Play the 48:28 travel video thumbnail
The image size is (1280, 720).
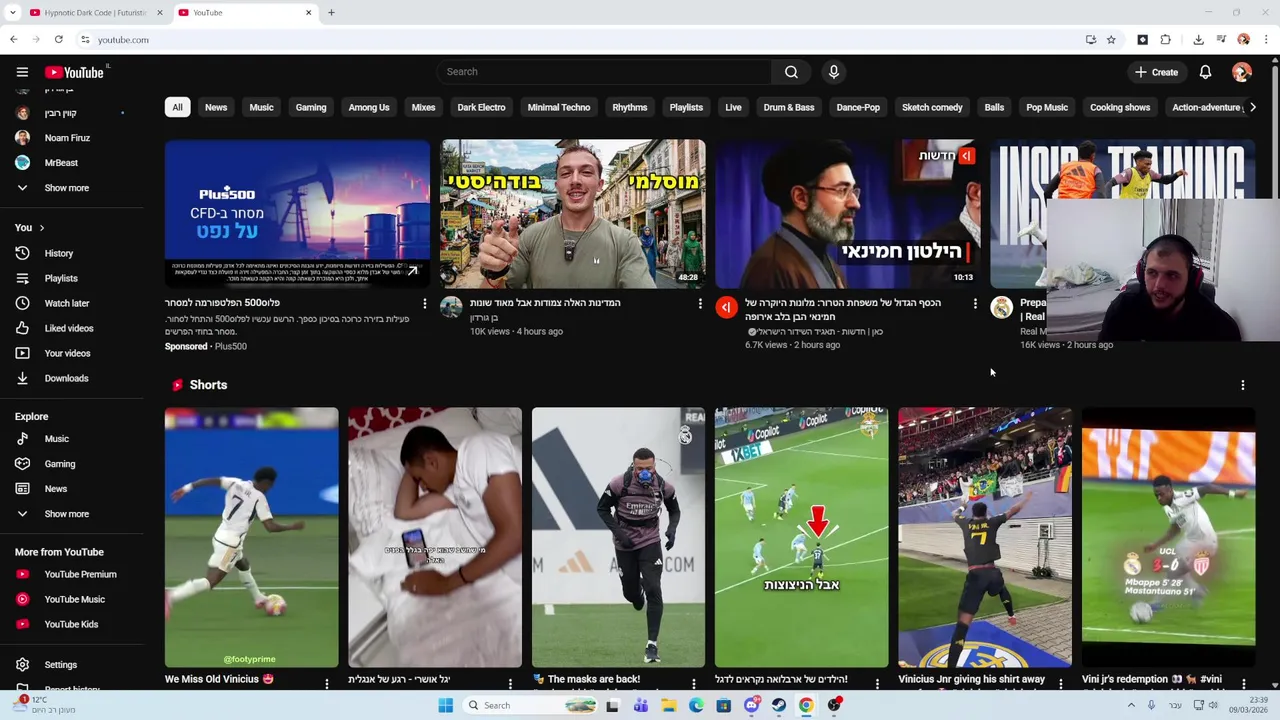pos(573,214)
